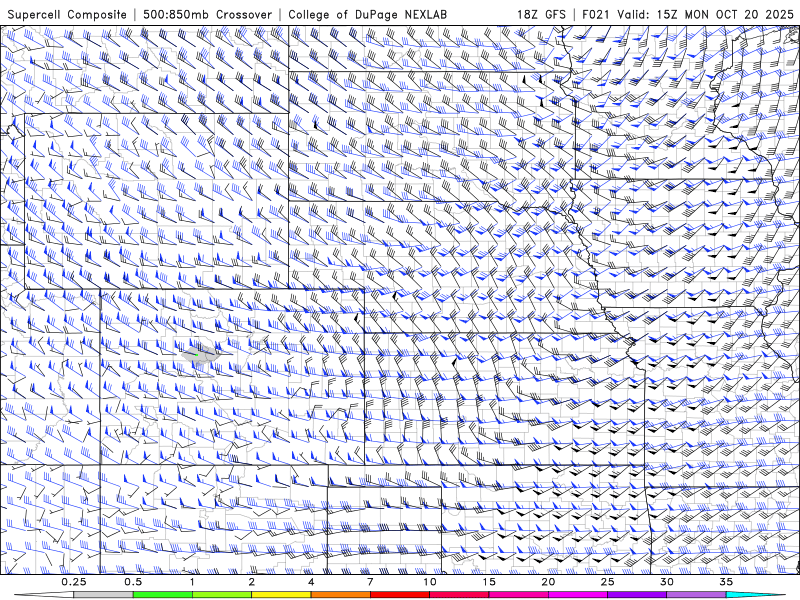800x600 pixels.
Task: Click the lavender 30–35 color bar segment
Action: click(x=696, y=595)
